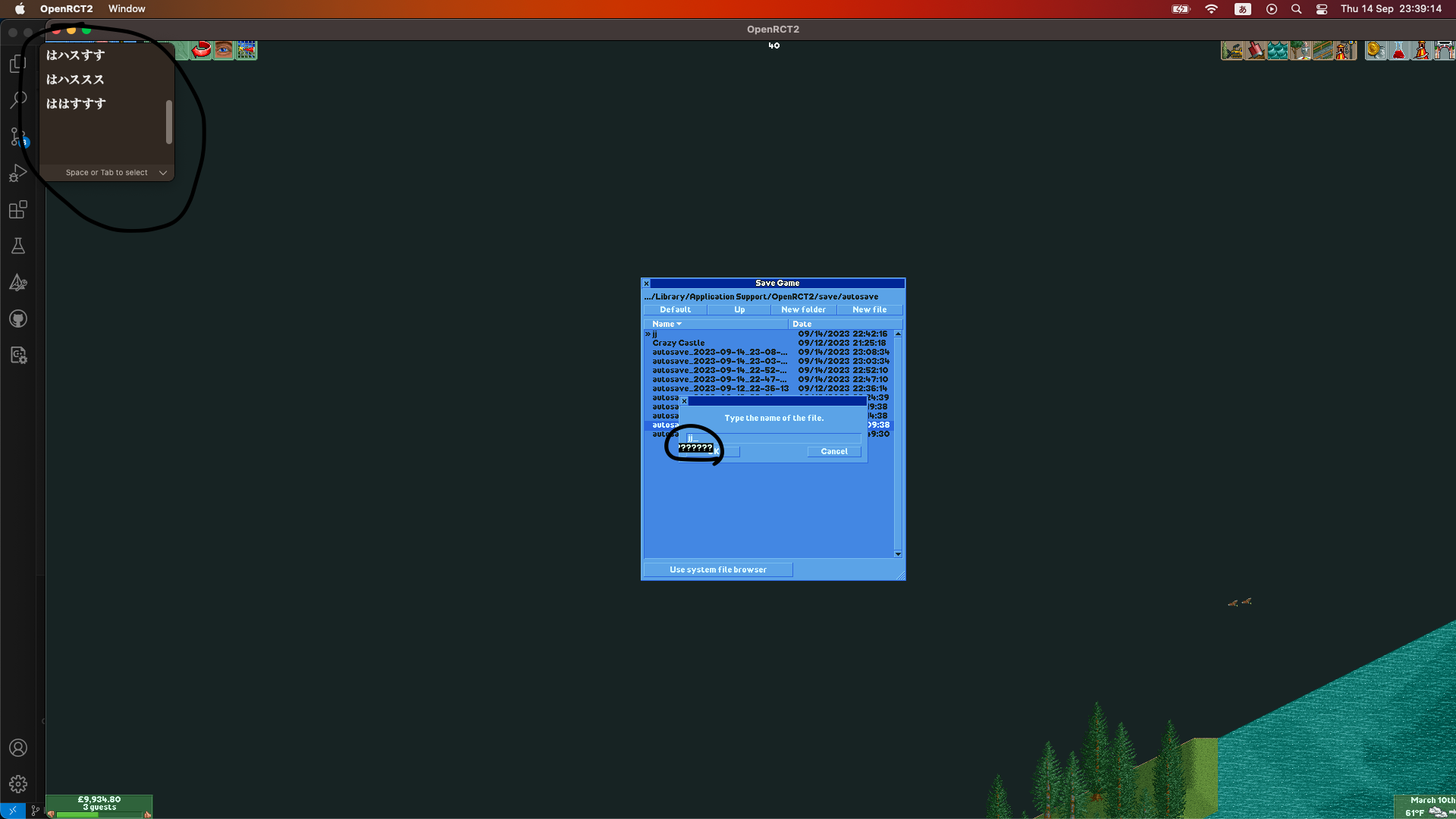
Task: Open the park map icon
Action: (x=246, y=51)
